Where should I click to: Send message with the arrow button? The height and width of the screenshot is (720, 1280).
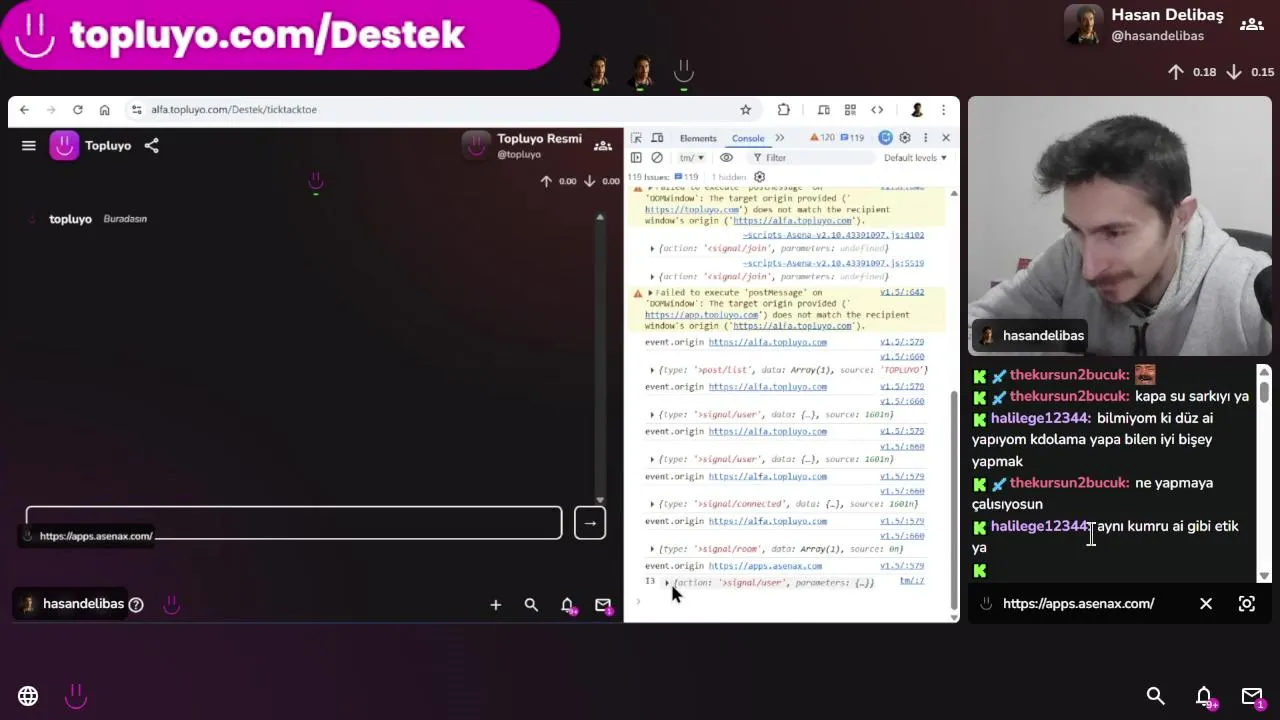coord(590,523)
